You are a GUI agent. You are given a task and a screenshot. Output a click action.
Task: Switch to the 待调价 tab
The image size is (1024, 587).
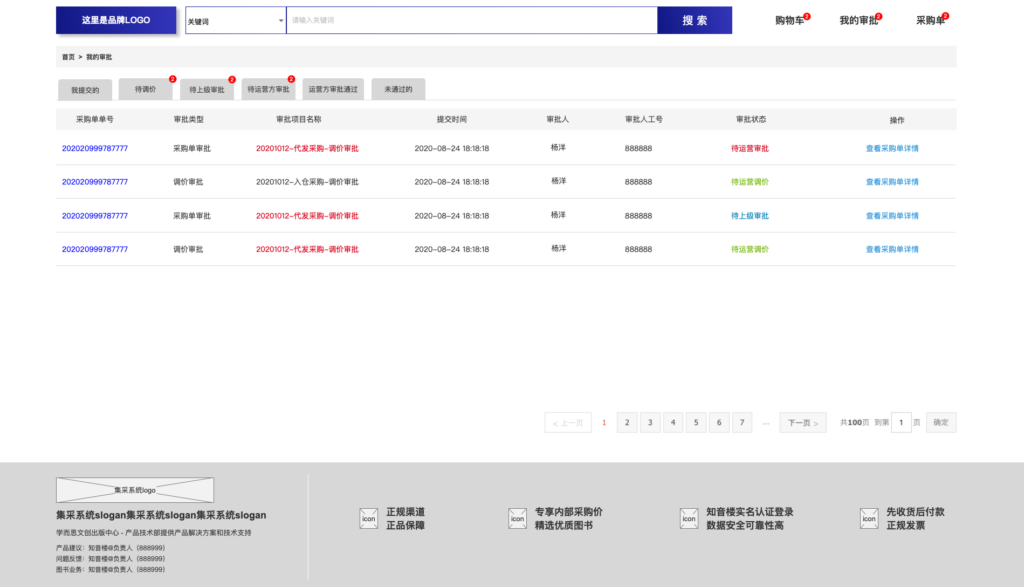click(145, 89)
